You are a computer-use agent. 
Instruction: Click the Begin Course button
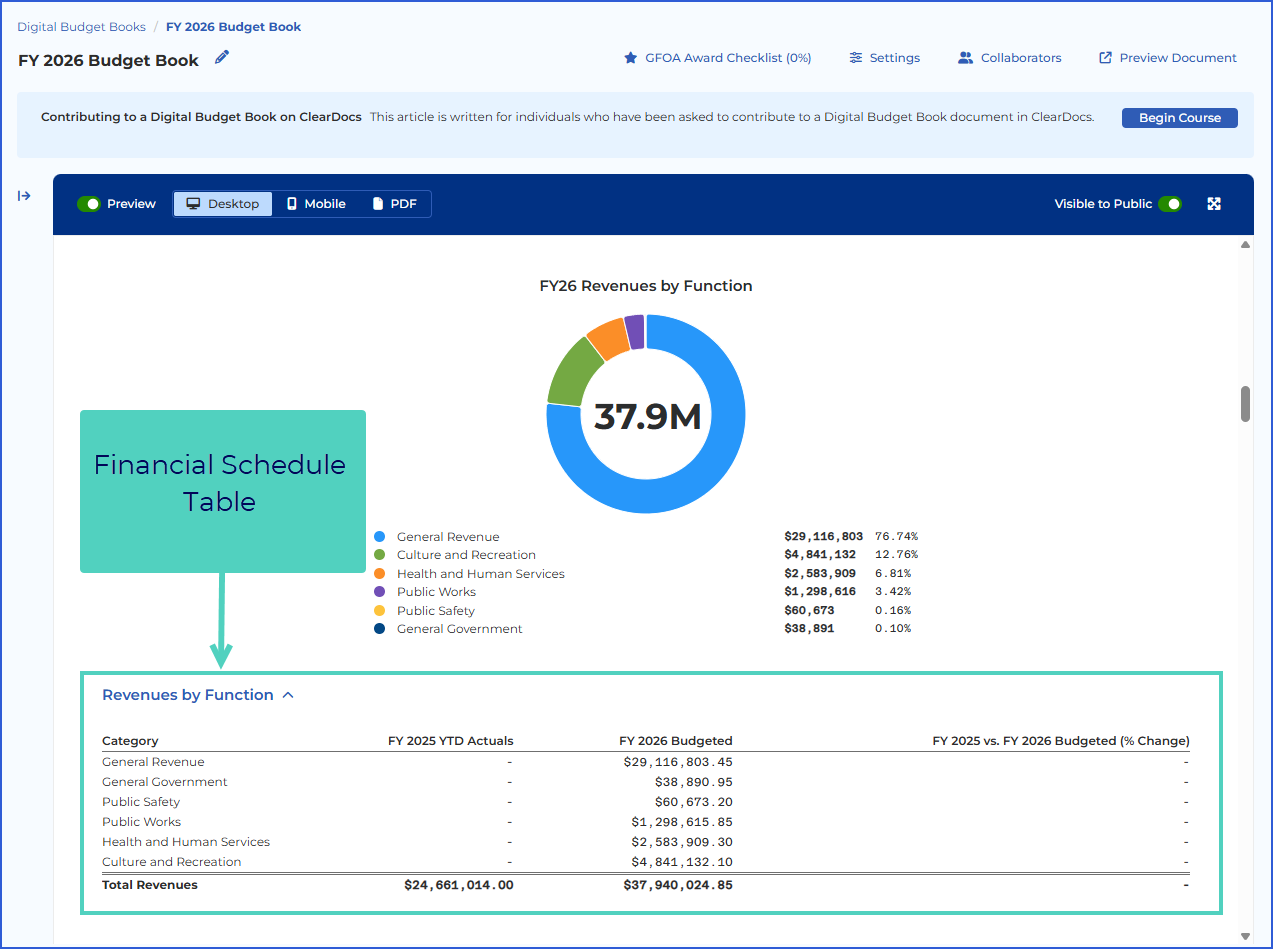1180,118
